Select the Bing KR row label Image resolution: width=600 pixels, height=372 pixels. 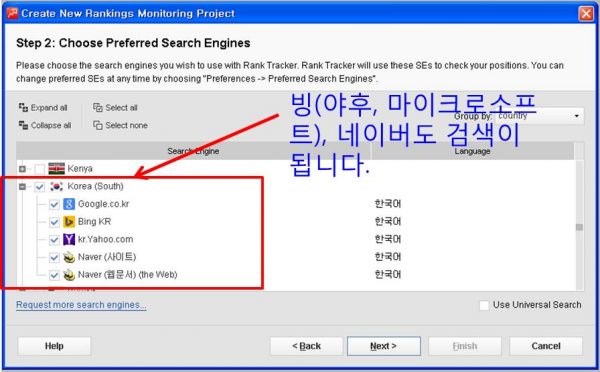click(x=94, y=222)
